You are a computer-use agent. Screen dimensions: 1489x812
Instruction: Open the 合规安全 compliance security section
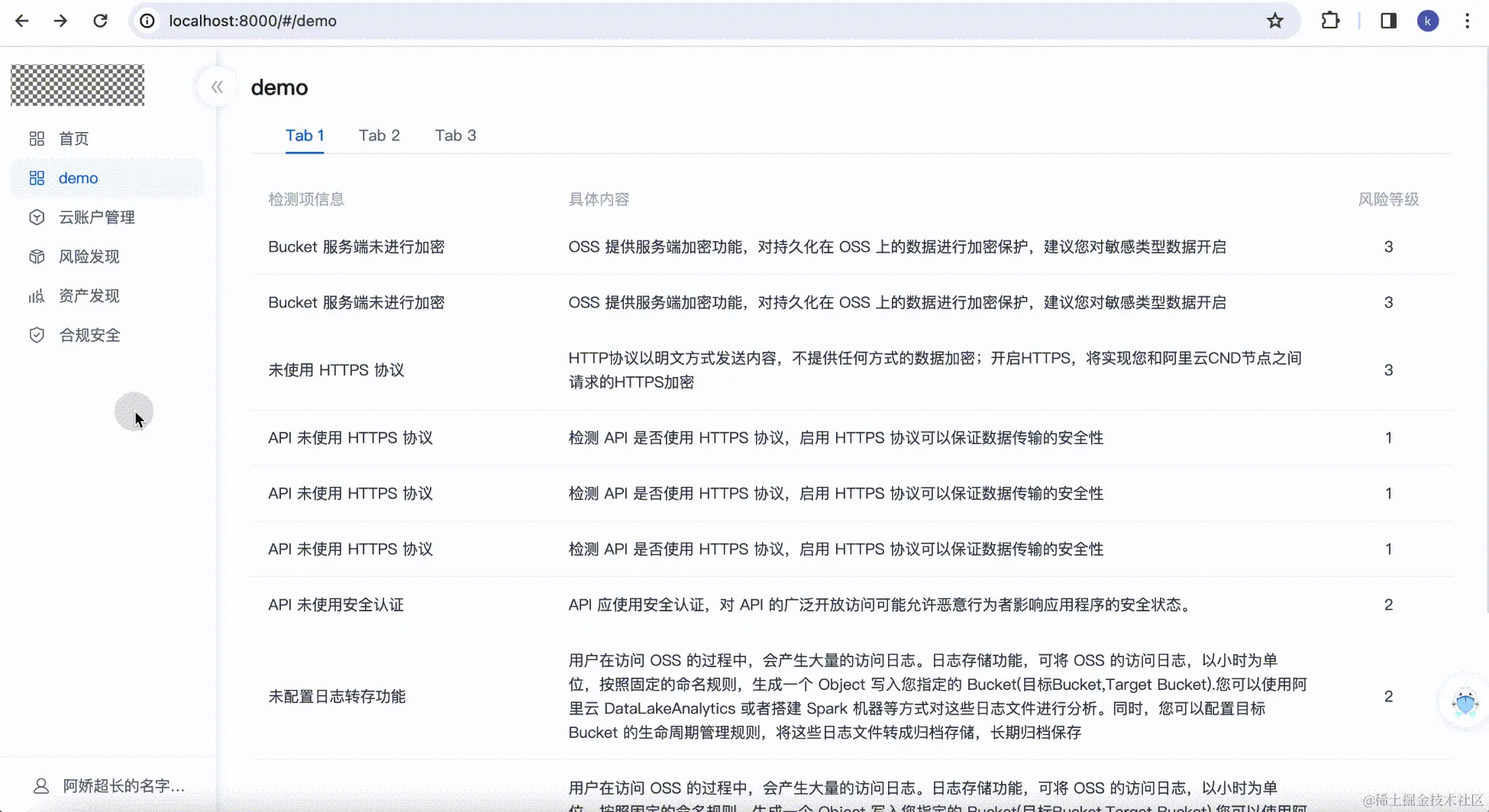coord(91,334)
